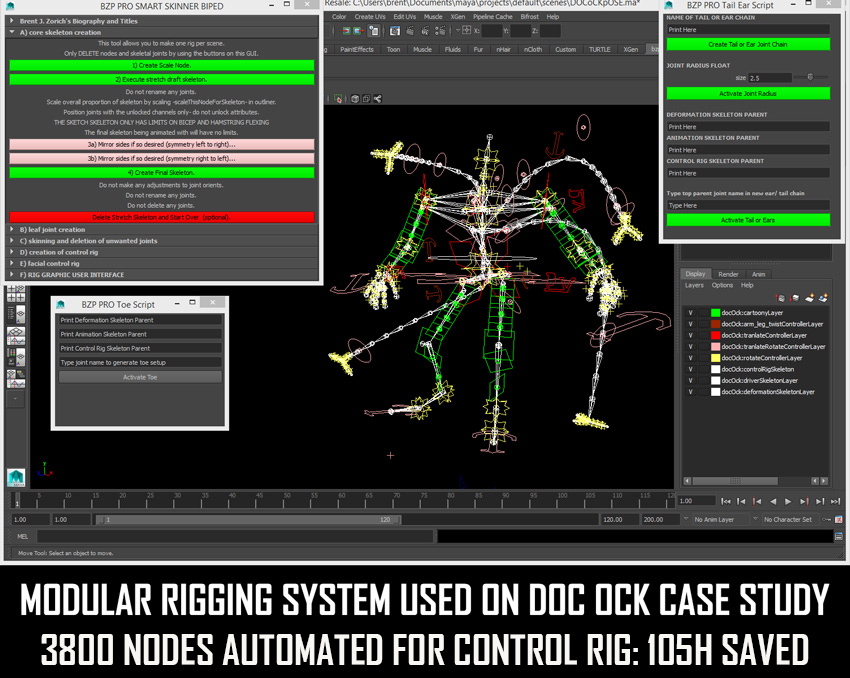850x678 pixels.
Task: Click the move layer up icon
Action: (780, 298)
